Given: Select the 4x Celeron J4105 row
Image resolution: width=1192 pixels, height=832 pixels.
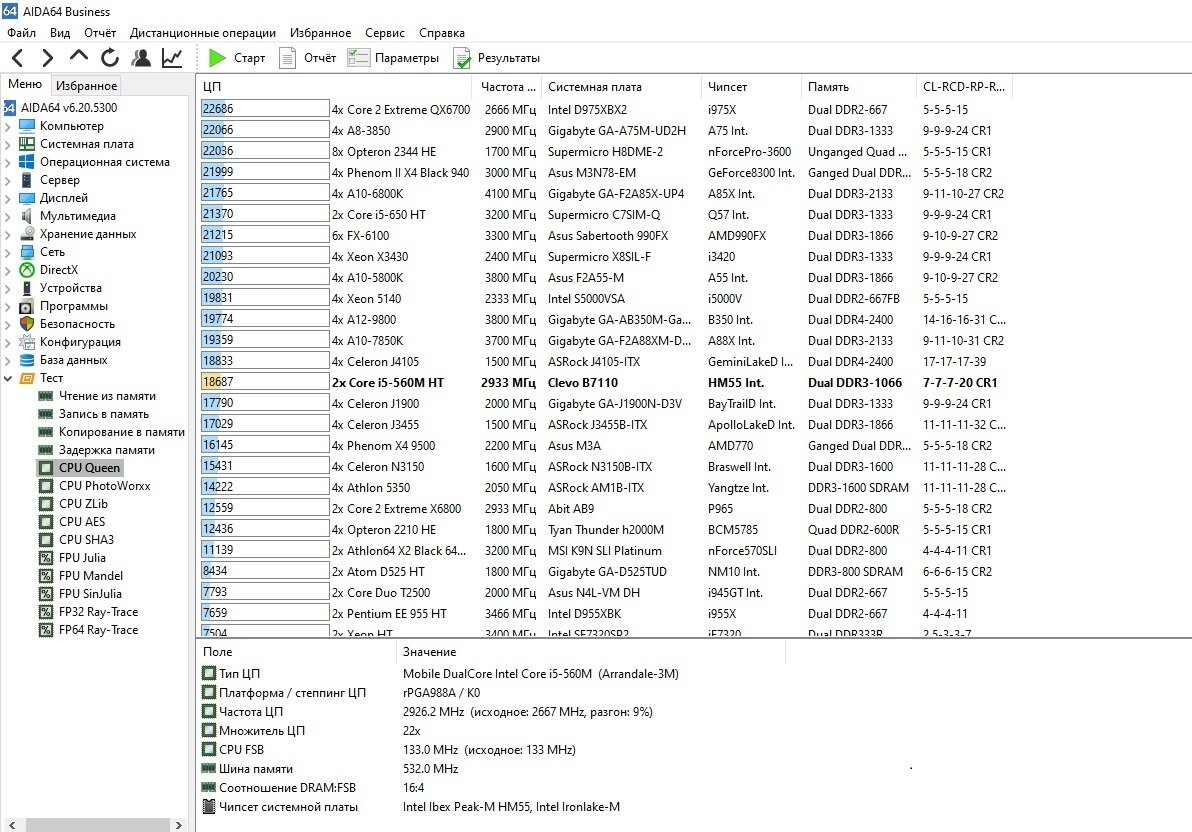Looking at the screenshot, I should [x=606, y=362].
